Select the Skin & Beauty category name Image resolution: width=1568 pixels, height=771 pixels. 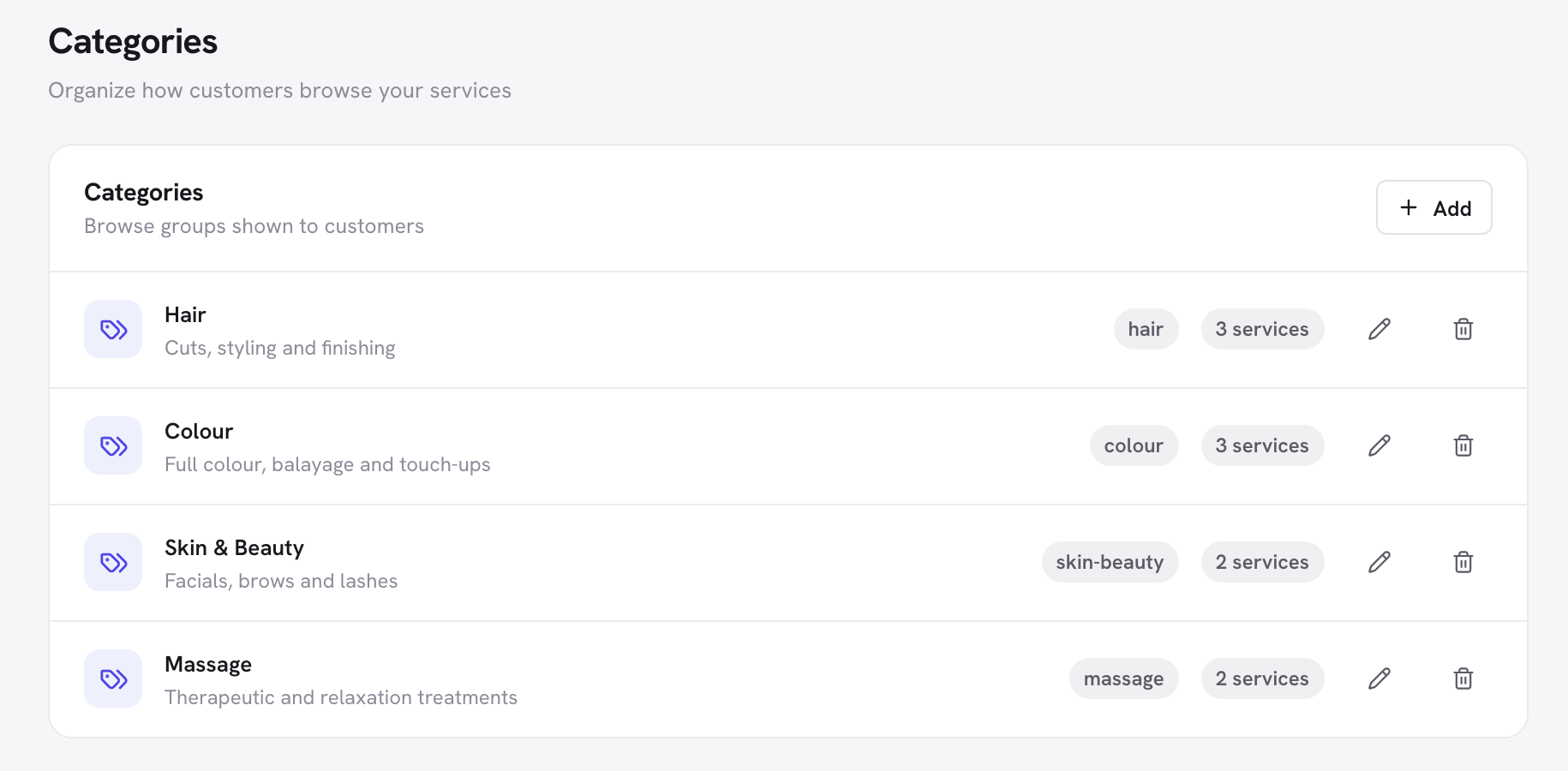[234, 547]
